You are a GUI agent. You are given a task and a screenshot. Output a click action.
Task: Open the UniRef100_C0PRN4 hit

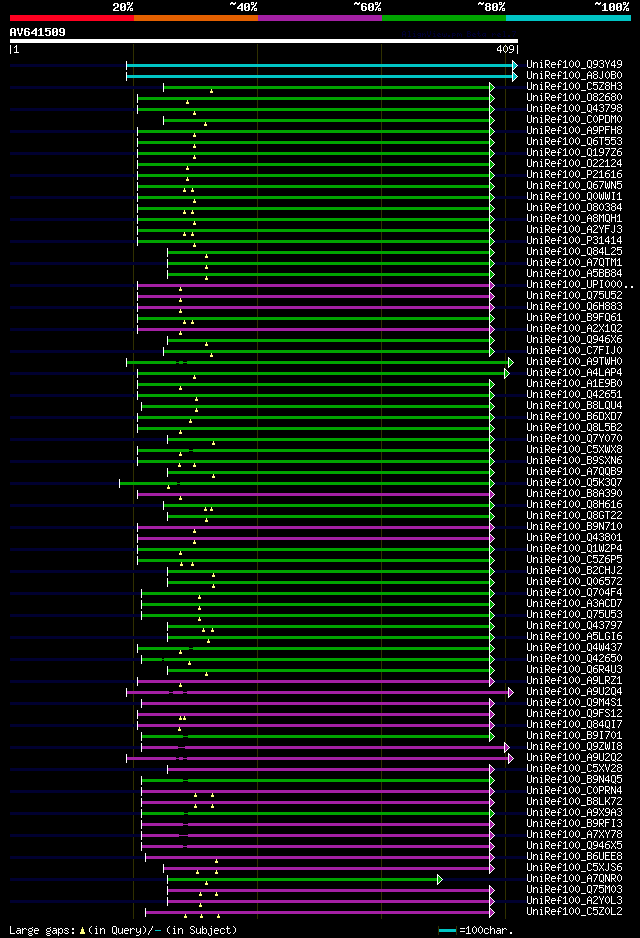click(x=574, y=790)
